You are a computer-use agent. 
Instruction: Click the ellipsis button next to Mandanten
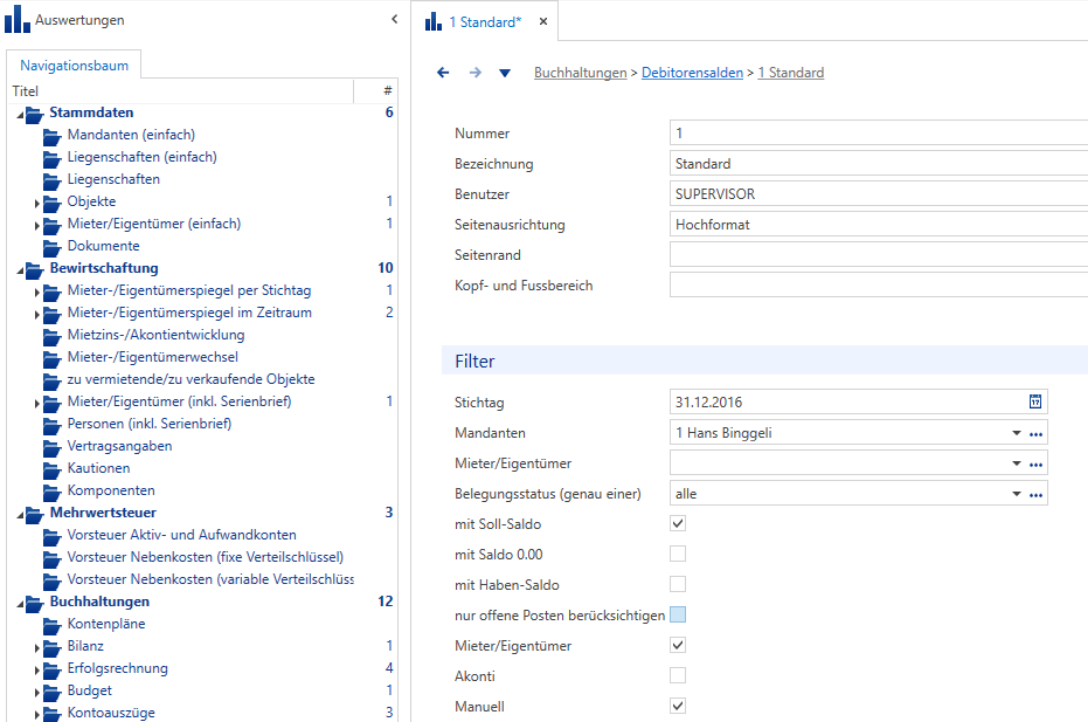(1036, 433)
